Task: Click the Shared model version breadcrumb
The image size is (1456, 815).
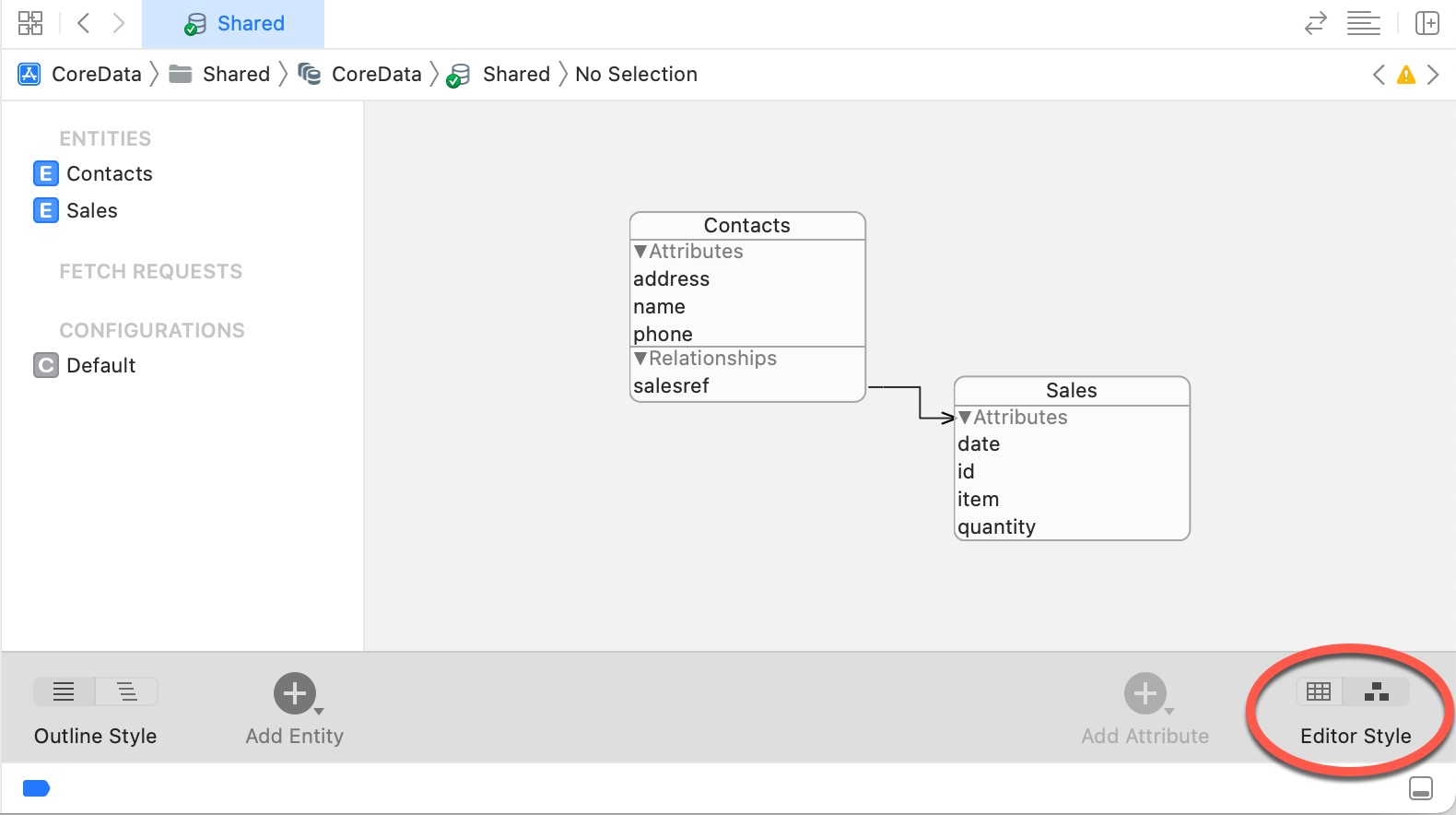Action: [x=499, y=74]
